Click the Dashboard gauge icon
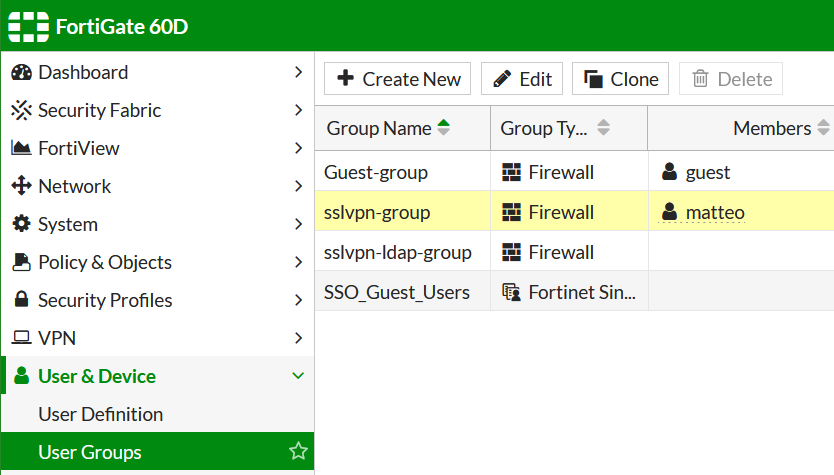834x475 pixels. point(21,72)
